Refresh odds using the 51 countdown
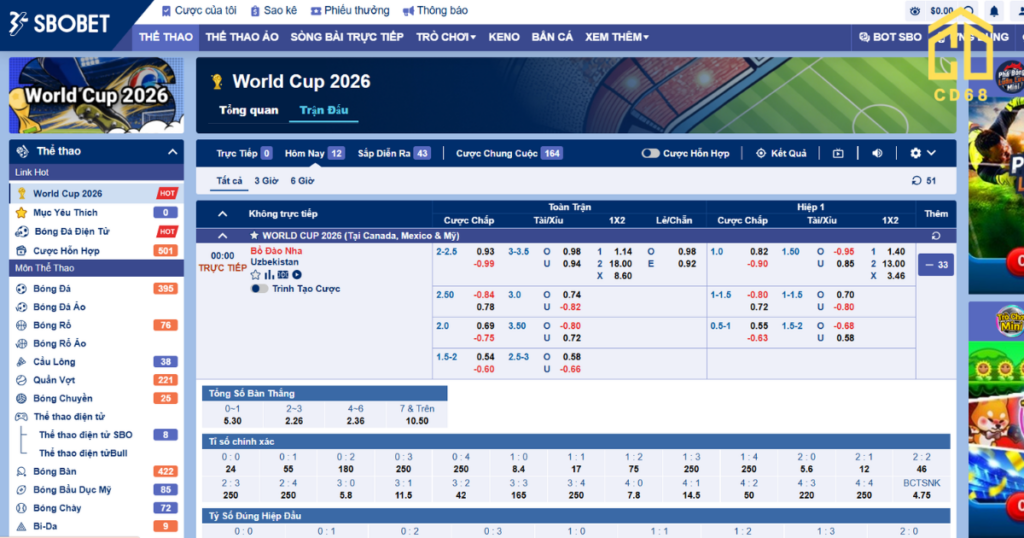Image resolution: width=1024 pixels, height=538 pixels. click(923, 181)
